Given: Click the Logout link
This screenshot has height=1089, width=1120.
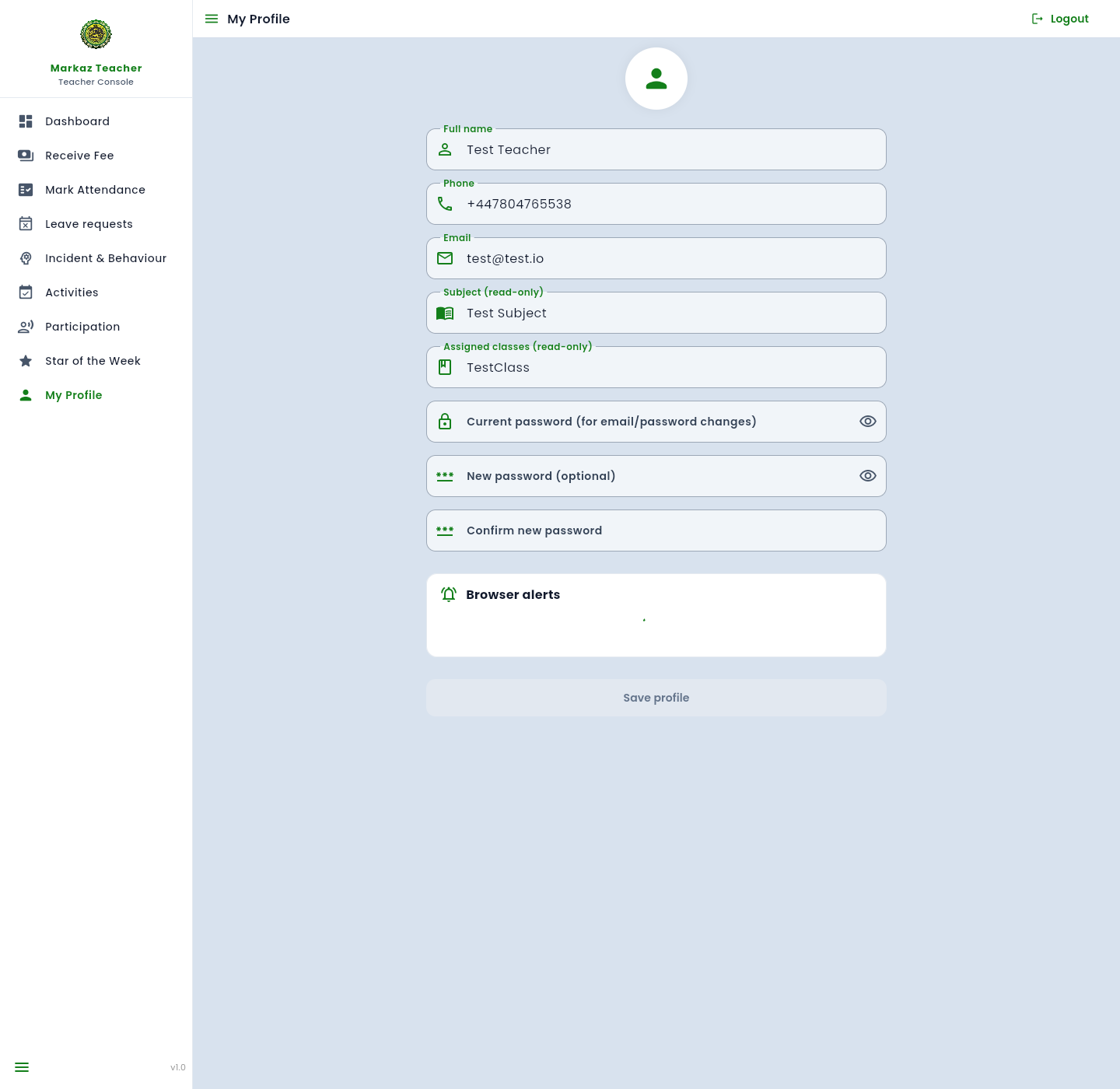Looking at the screenshot, I should pos(1060,19).
